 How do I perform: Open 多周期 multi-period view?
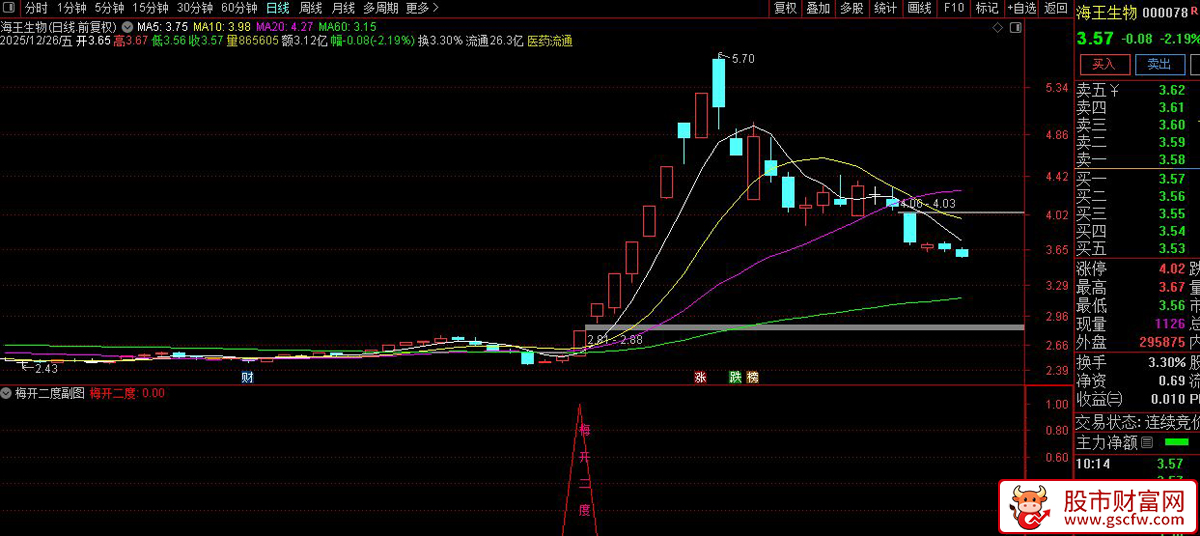pos(381,8)
